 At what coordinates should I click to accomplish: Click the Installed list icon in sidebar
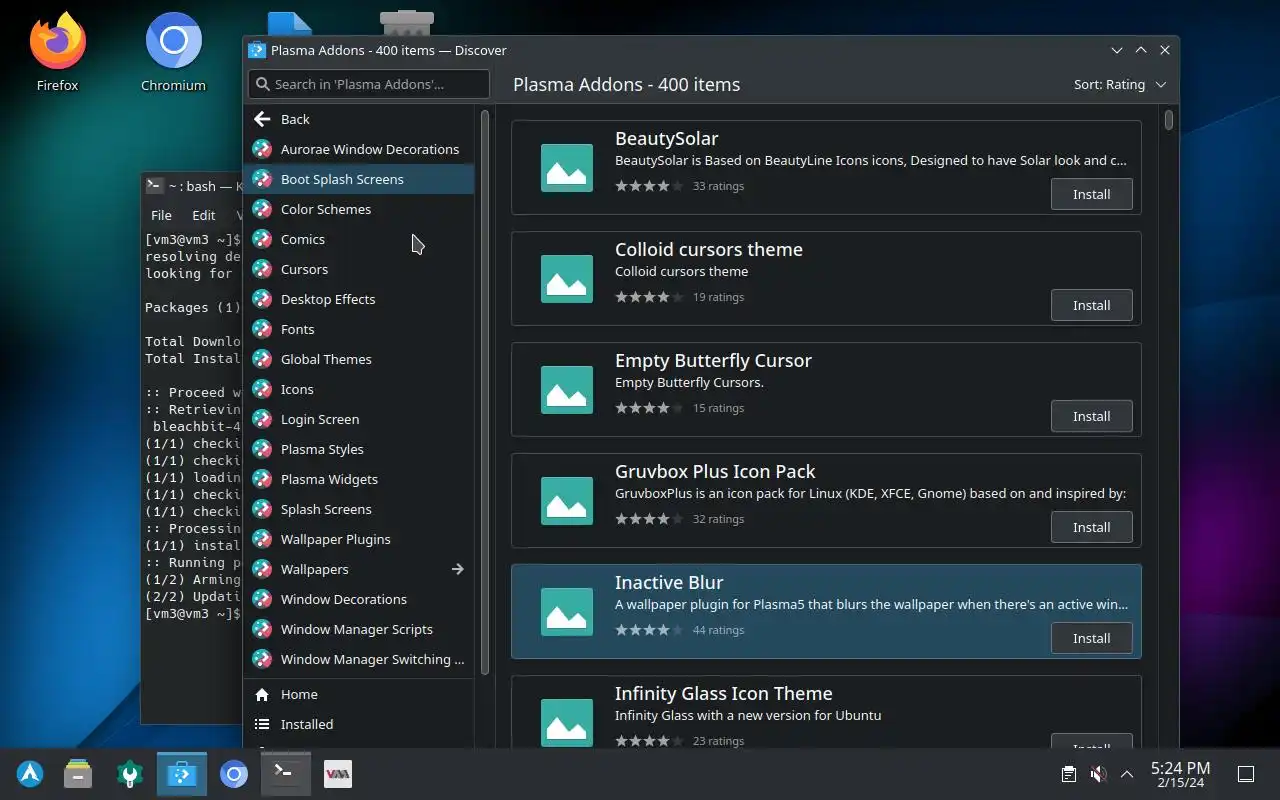click(262, 724)
